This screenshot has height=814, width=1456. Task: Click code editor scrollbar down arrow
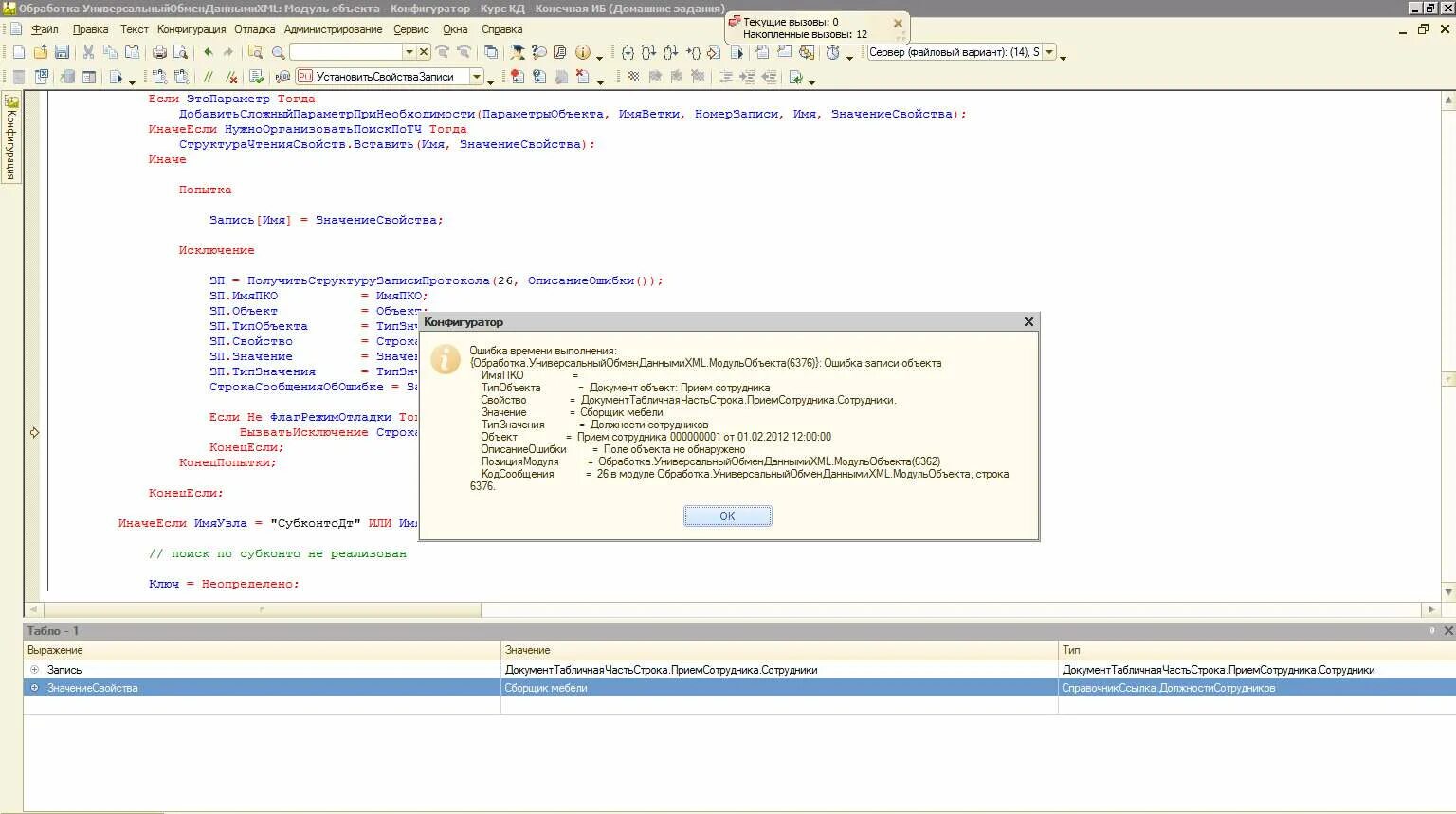[x=1448, y=592]
